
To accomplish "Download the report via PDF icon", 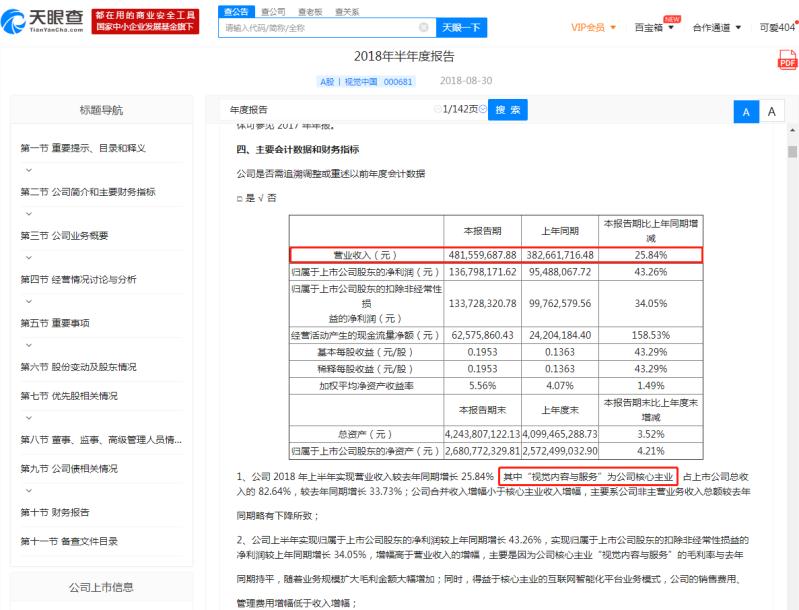I will coord(786,62).
